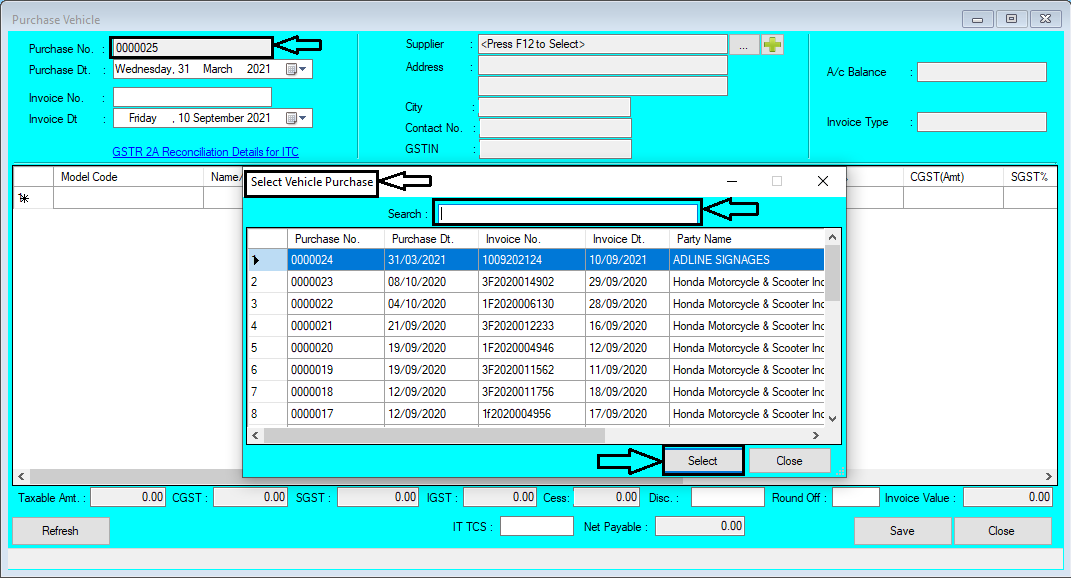
Task: Click the A/c Balance field
Action: click(x=982, y=72)
